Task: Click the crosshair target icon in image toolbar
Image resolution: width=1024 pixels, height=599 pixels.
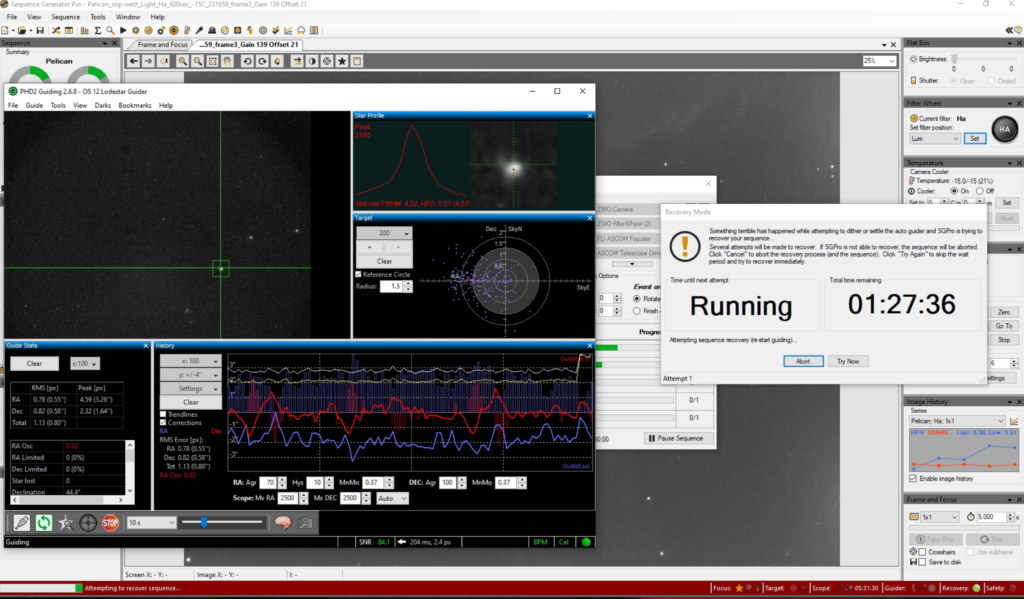Action: click(327, 61)
